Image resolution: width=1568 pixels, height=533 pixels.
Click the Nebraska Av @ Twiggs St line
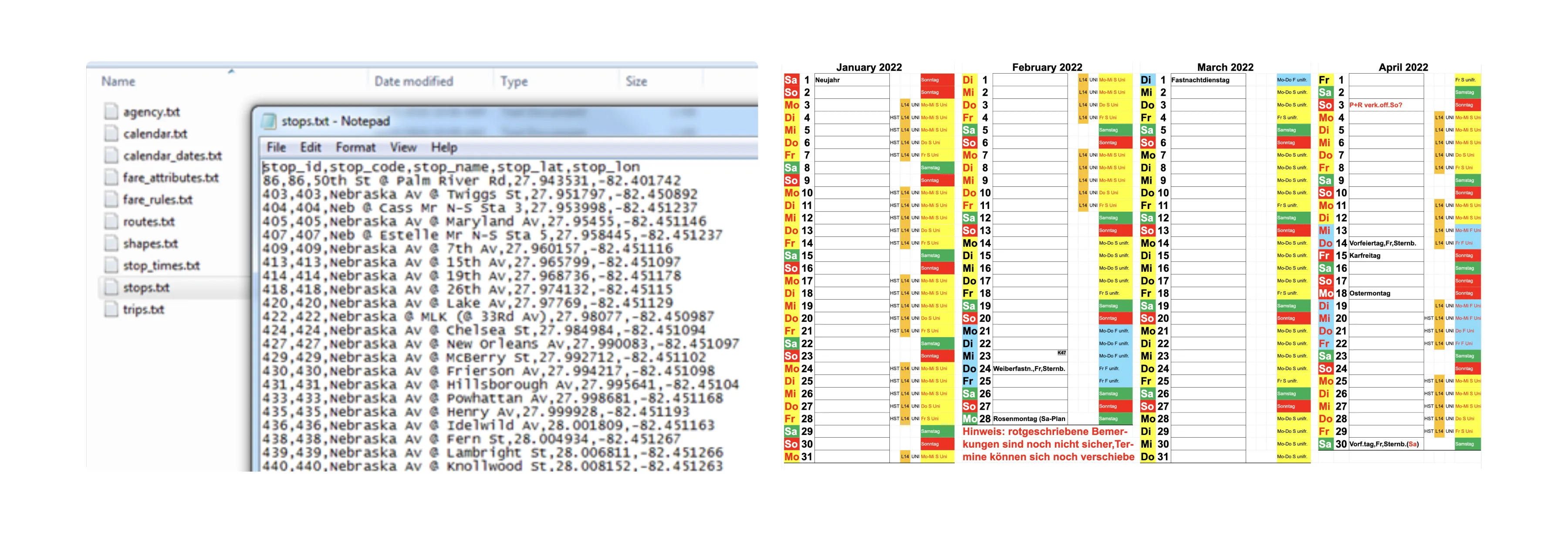pyautogui.click(x=480, y=194)
